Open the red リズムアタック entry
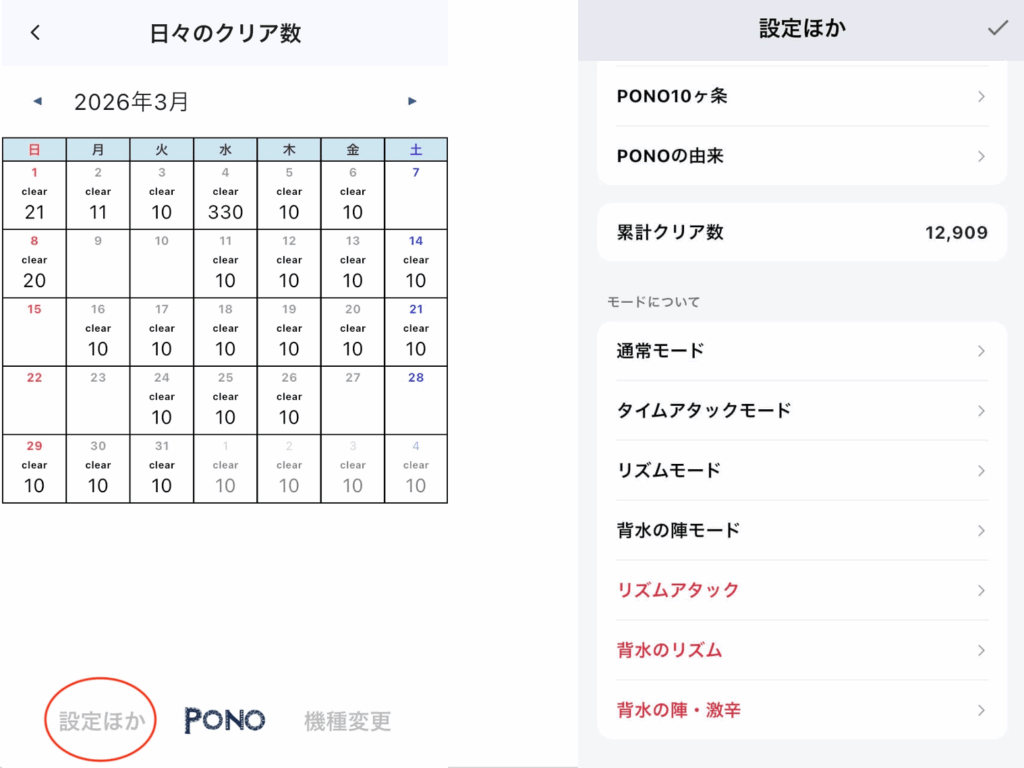The height and width of the screenshot is (768, 1024). 802,590
